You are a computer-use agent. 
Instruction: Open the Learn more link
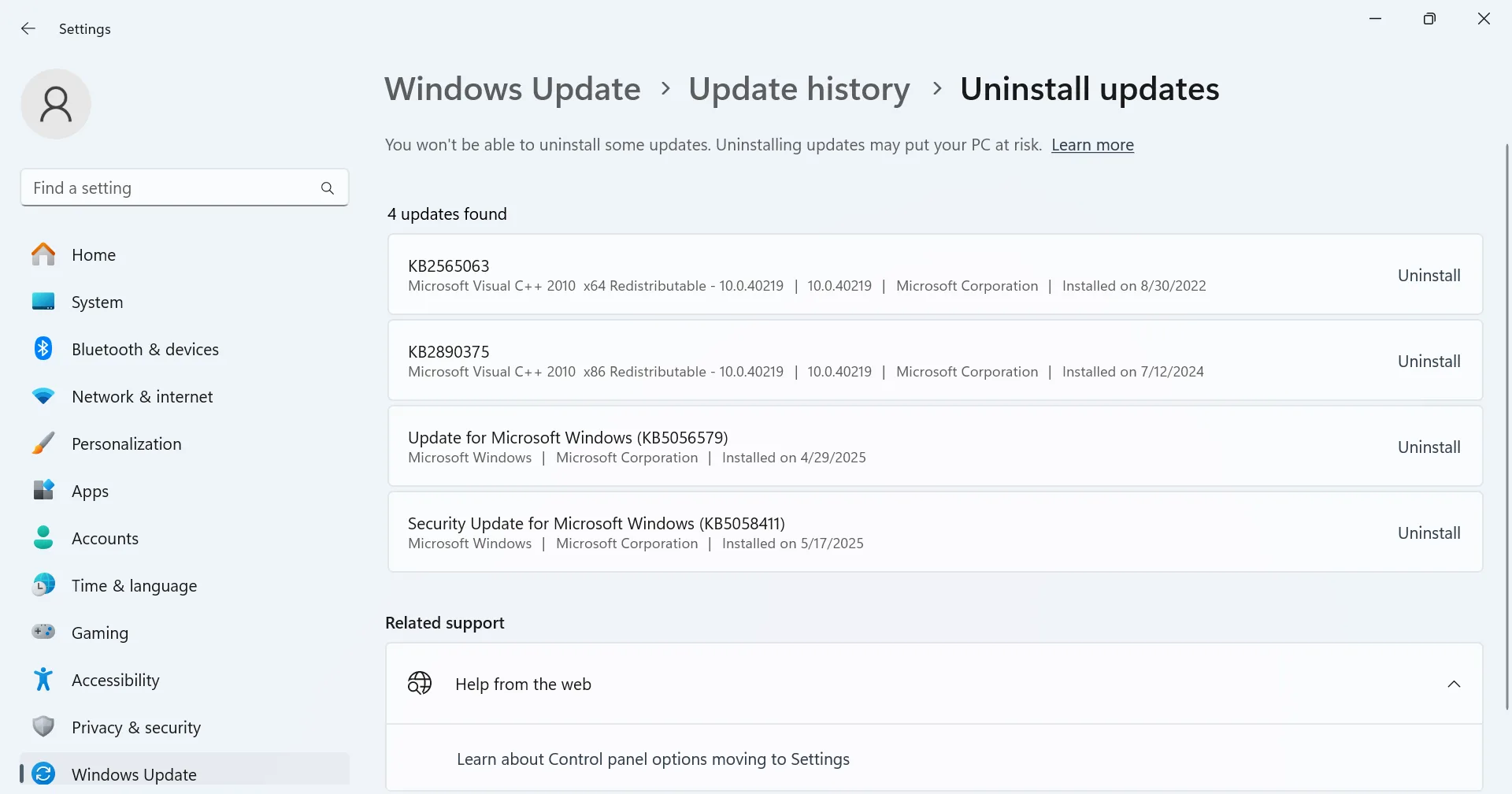(x=1092, y=145)
